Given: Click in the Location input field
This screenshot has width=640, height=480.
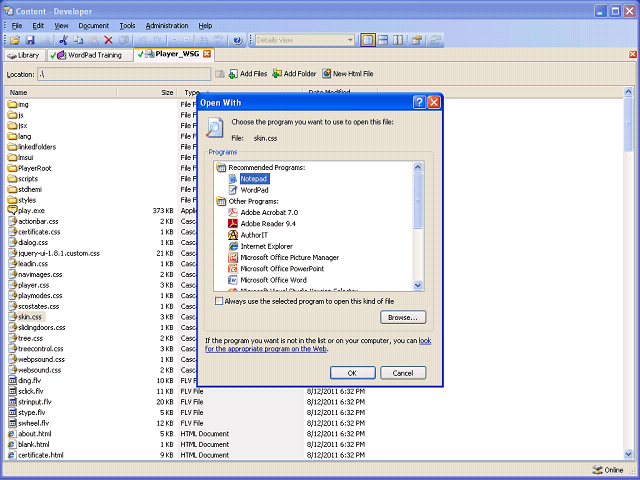Looking at the screenshot, I should pyautogui.click(x=124, y=74).
